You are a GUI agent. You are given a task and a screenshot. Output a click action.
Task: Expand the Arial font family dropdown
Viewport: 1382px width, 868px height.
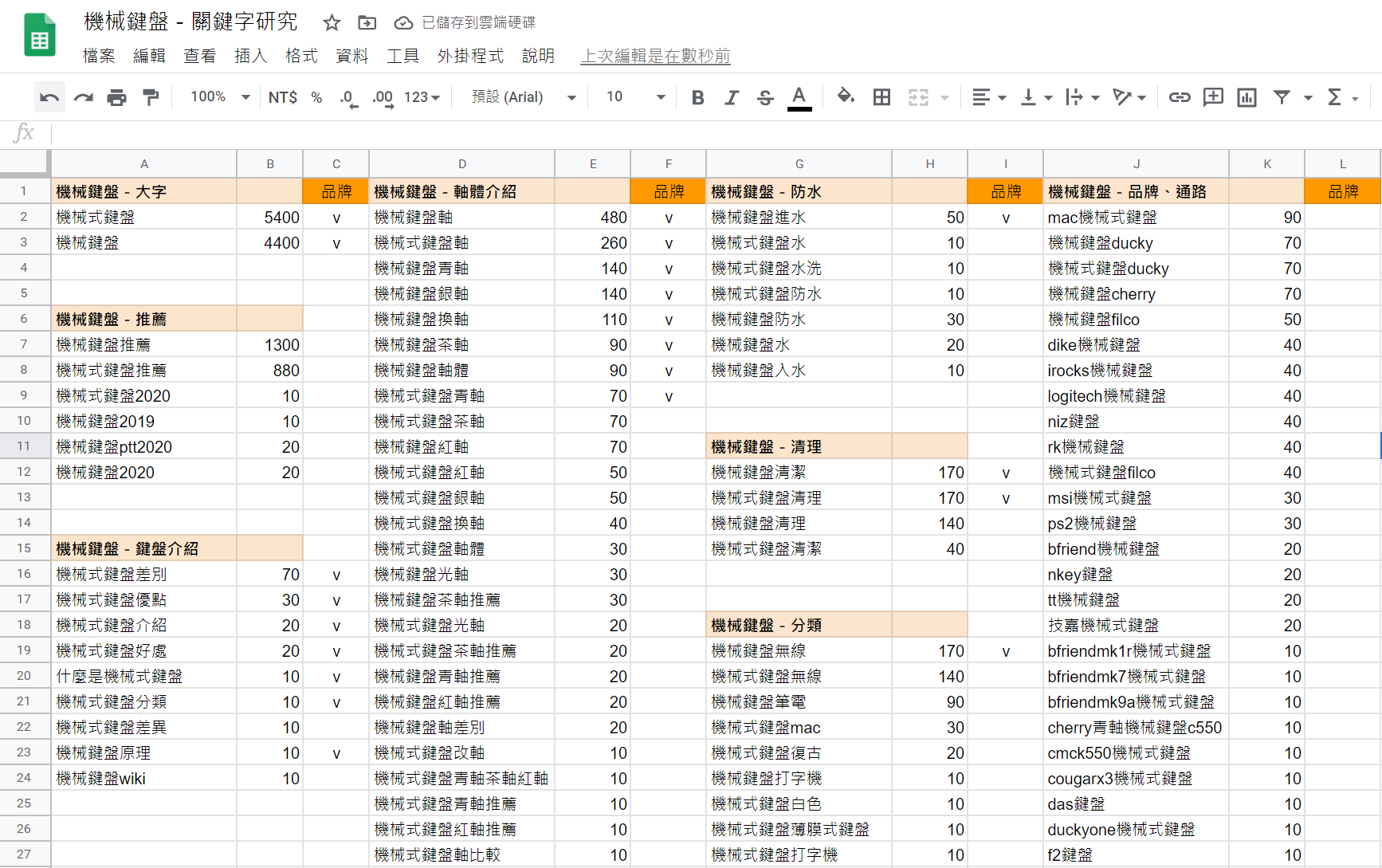(524, 97)
